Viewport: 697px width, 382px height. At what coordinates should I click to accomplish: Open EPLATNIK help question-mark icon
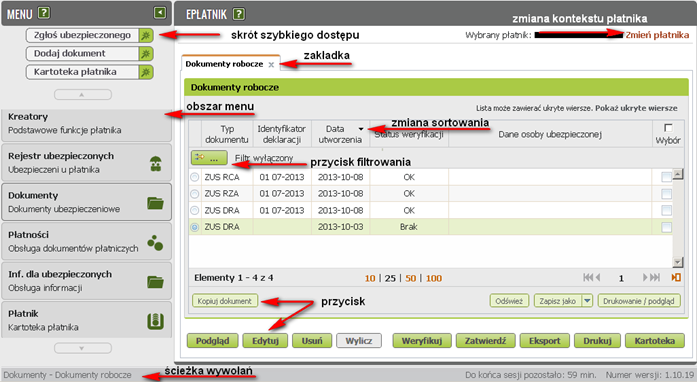pos(239,14)
